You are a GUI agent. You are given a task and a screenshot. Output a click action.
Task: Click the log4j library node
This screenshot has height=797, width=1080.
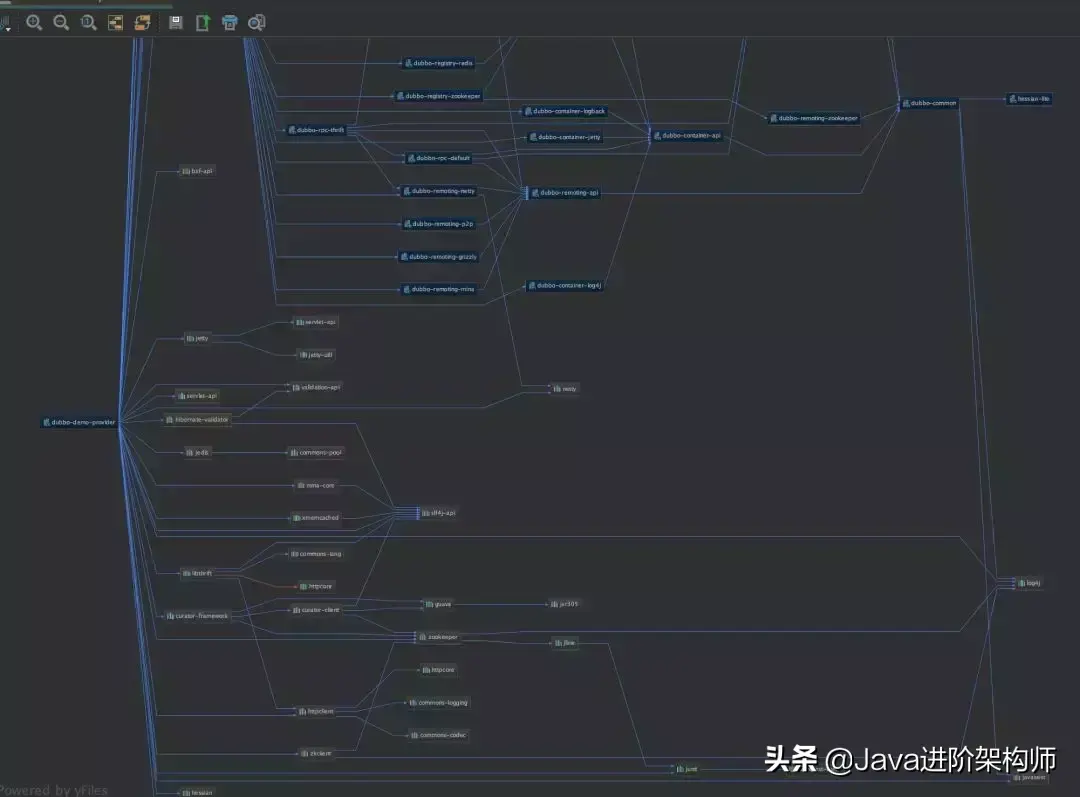pyautogui.click(x=1030, y=583)
